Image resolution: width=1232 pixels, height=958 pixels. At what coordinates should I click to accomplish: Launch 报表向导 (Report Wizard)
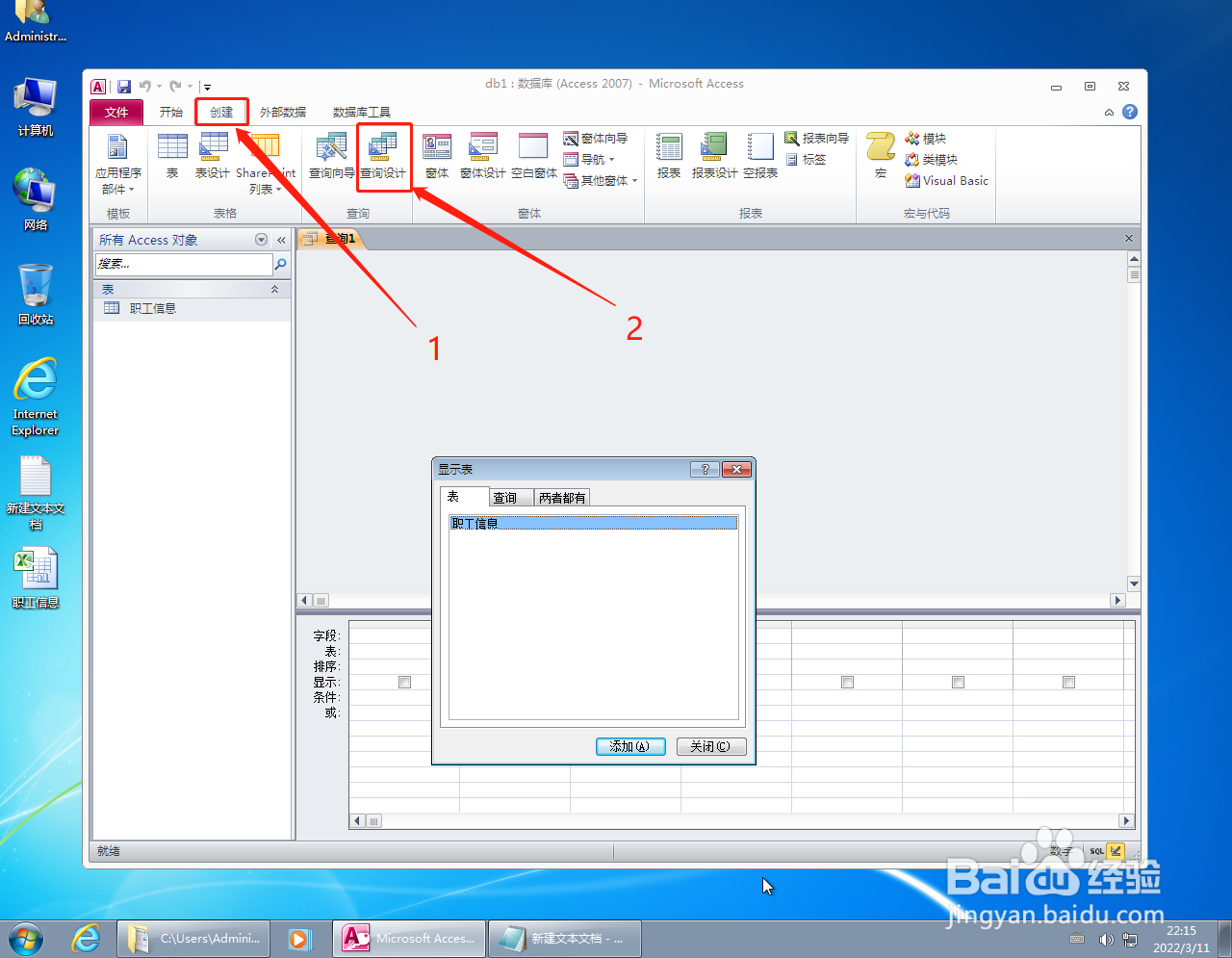[x=817, y=139]
